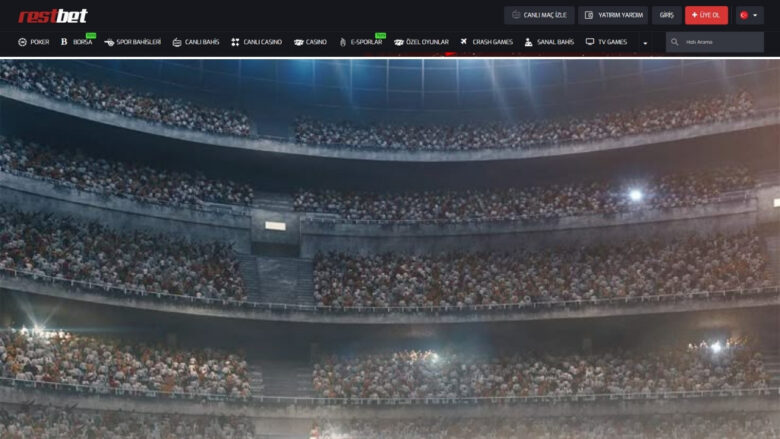Launch Crash Games rocket icon

464,42
